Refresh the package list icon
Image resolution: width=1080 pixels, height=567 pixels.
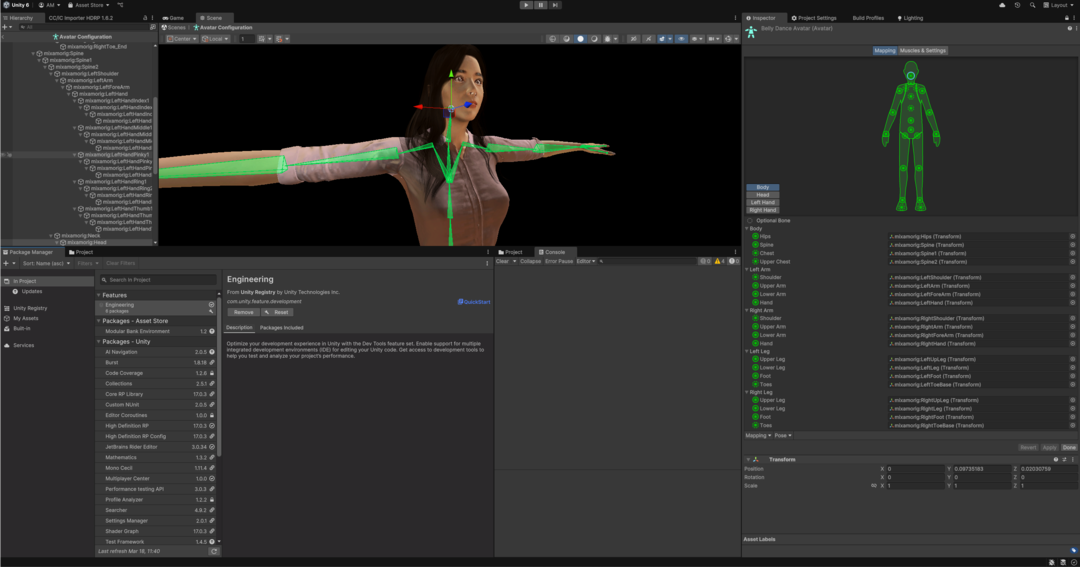214,551
